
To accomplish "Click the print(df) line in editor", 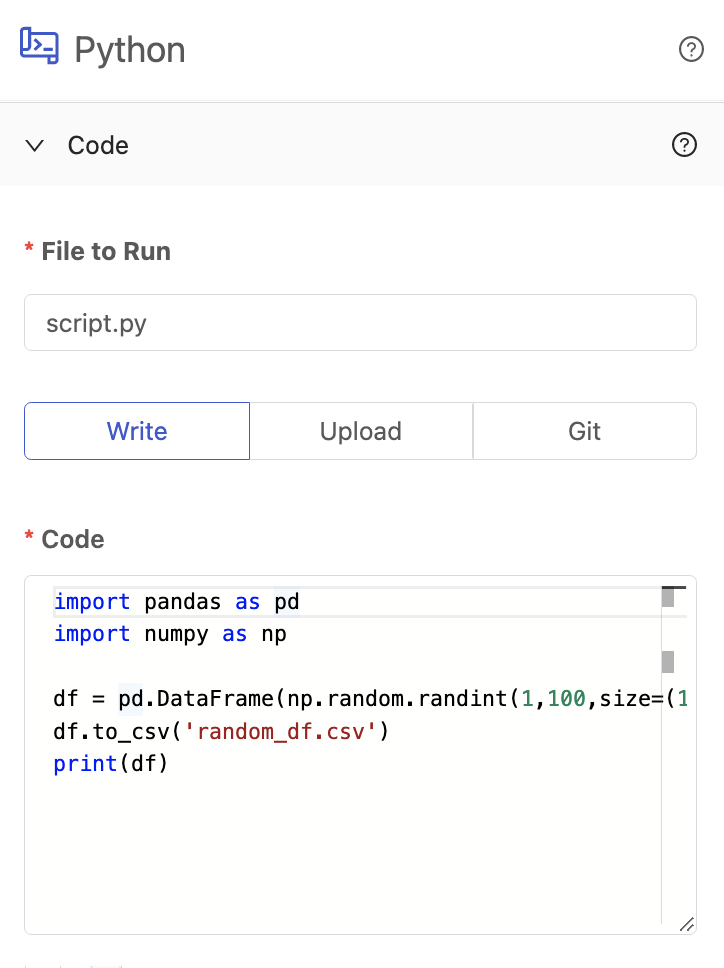I will click(110, 764).
